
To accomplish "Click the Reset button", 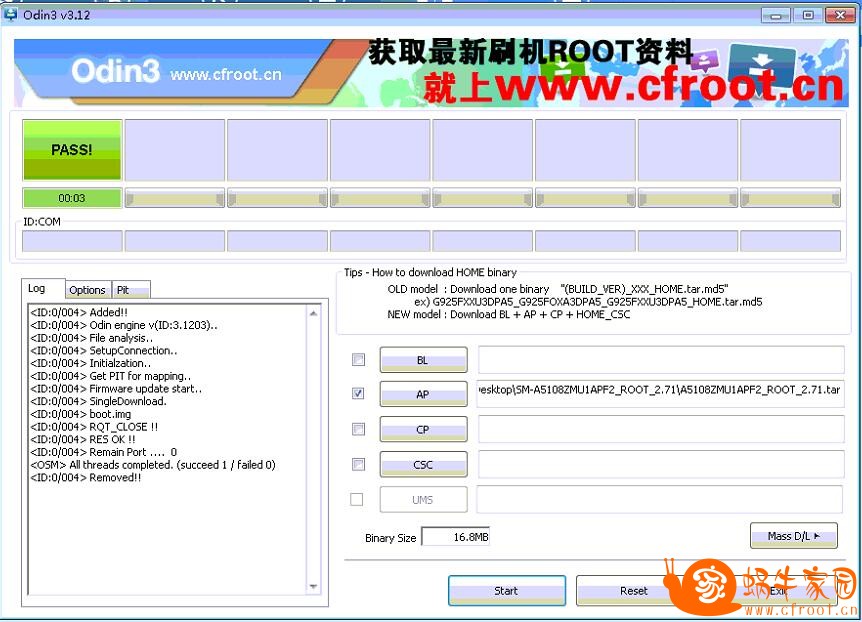I will click(633, 591).
